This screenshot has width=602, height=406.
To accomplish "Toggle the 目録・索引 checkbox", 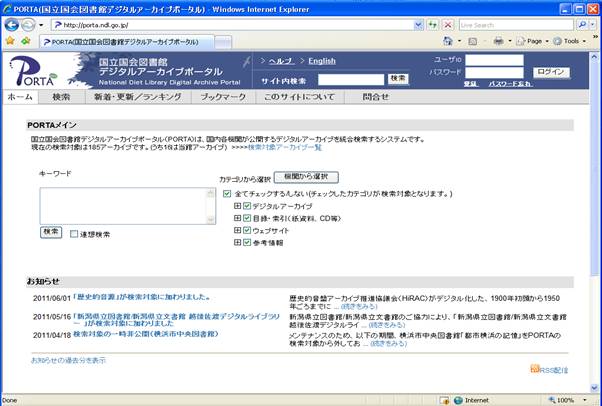I will 247,219.
